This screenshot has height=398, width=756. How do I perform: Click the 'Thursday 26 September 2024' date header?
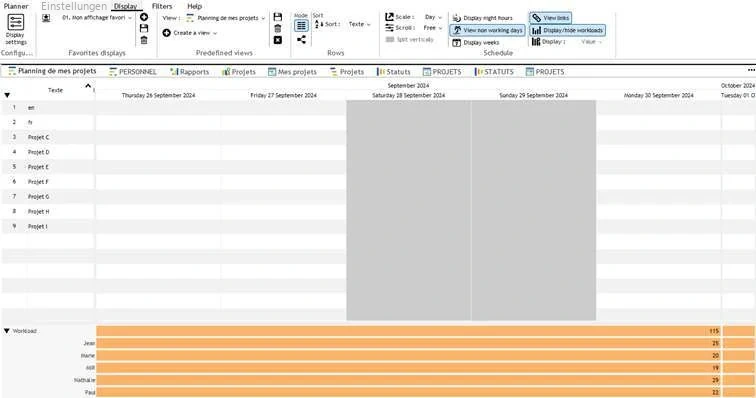(x=158, y=96)
